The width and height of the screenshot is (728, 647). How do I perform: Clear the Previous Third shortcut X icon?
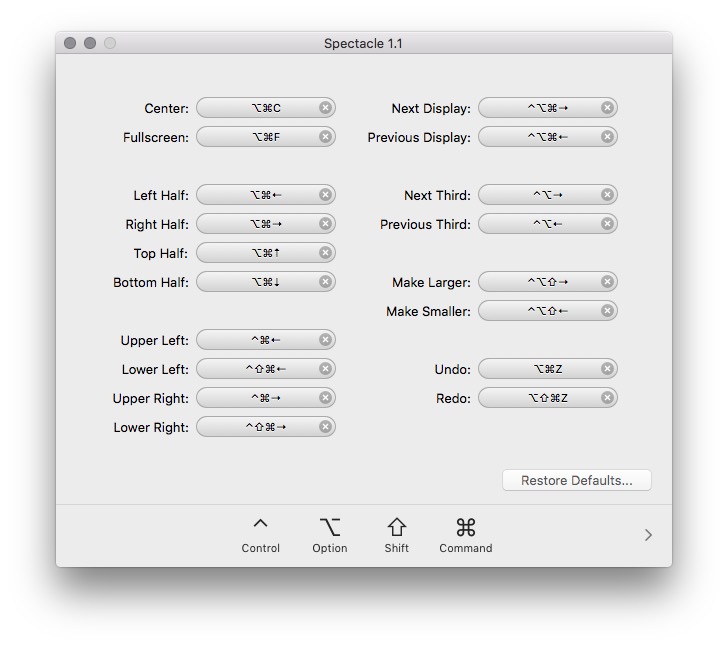(607, 224)
